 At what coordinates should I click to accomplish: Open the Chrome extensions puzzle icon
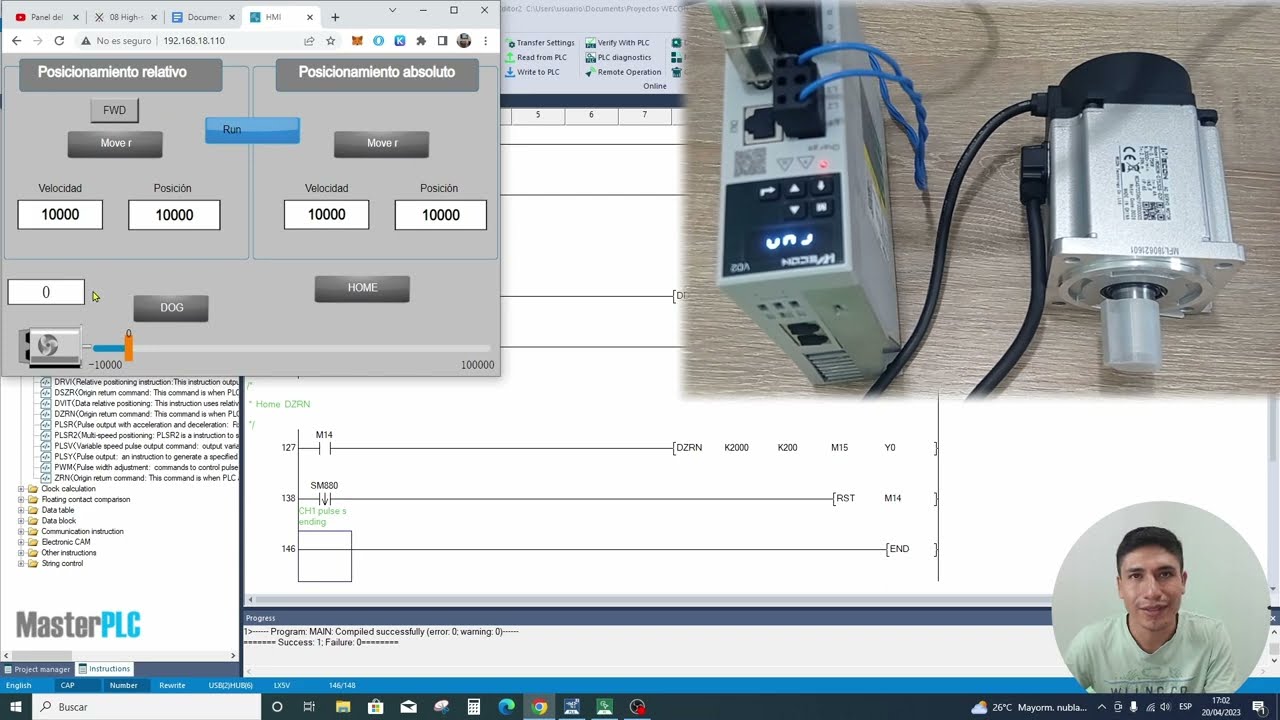coord(421,41)
